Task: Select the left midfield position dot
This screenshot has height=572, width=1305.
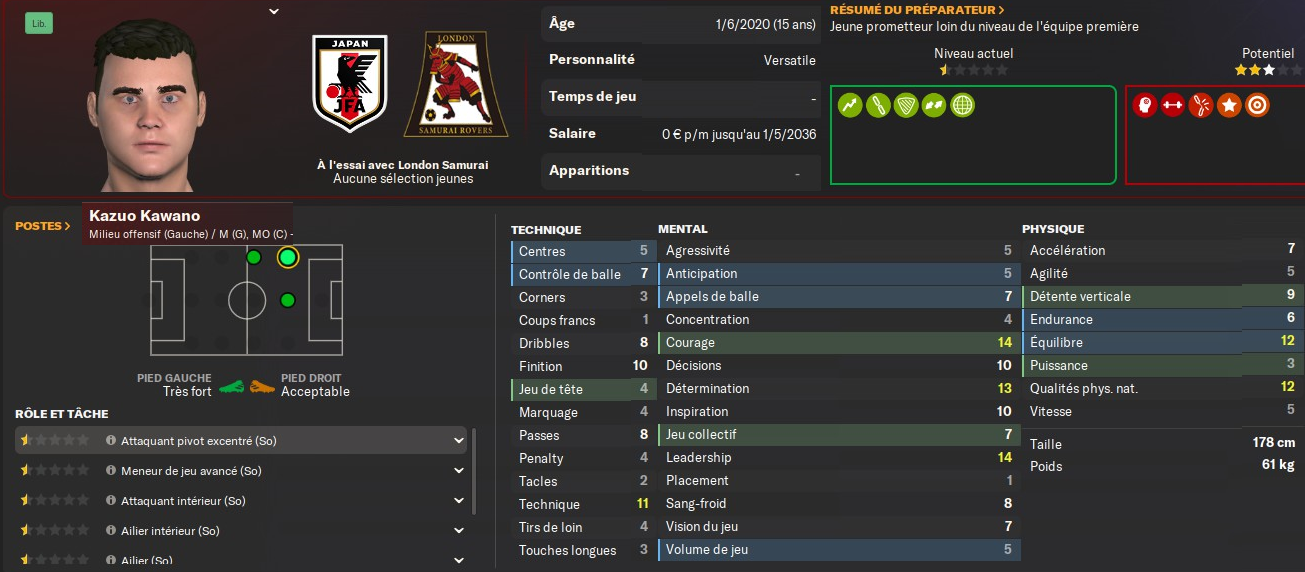Action: (253, 258)
